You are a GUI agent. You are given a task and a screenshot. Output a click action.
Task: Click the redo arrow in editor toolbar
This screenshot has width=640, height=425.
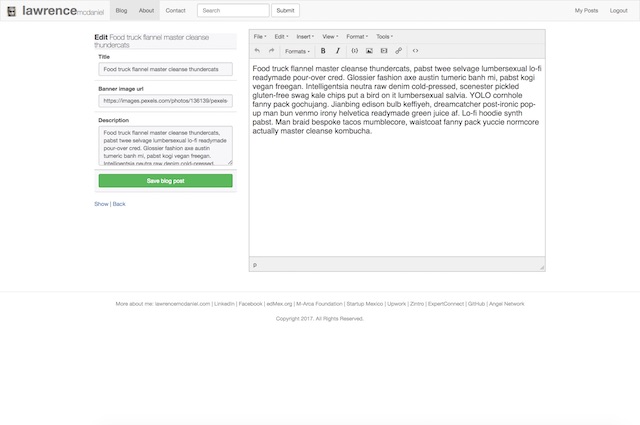click(271, 51)
